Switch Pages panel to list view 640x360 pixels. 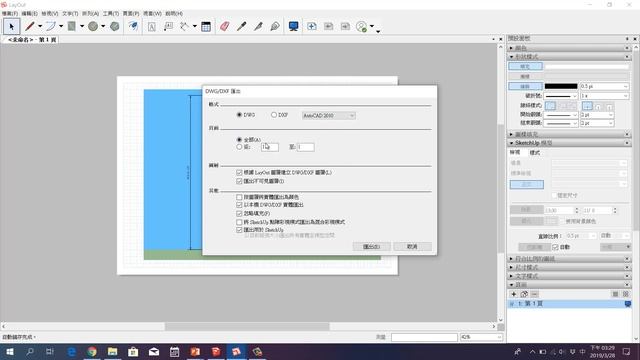pyautogui.click(x=616, y=294)
